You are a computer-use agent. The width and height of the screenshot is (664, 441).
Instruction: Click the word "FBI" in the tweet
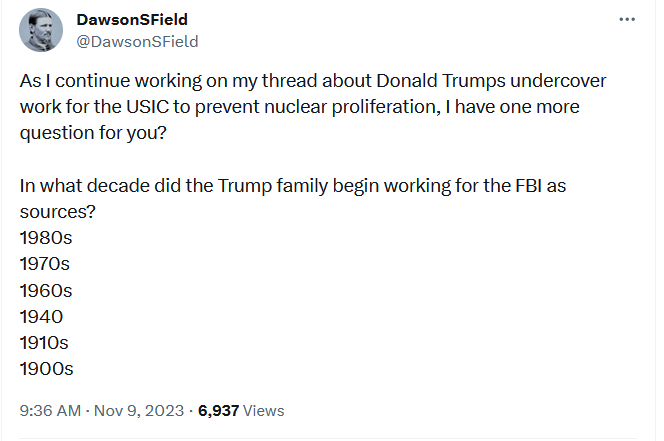(x=529, y=186)
